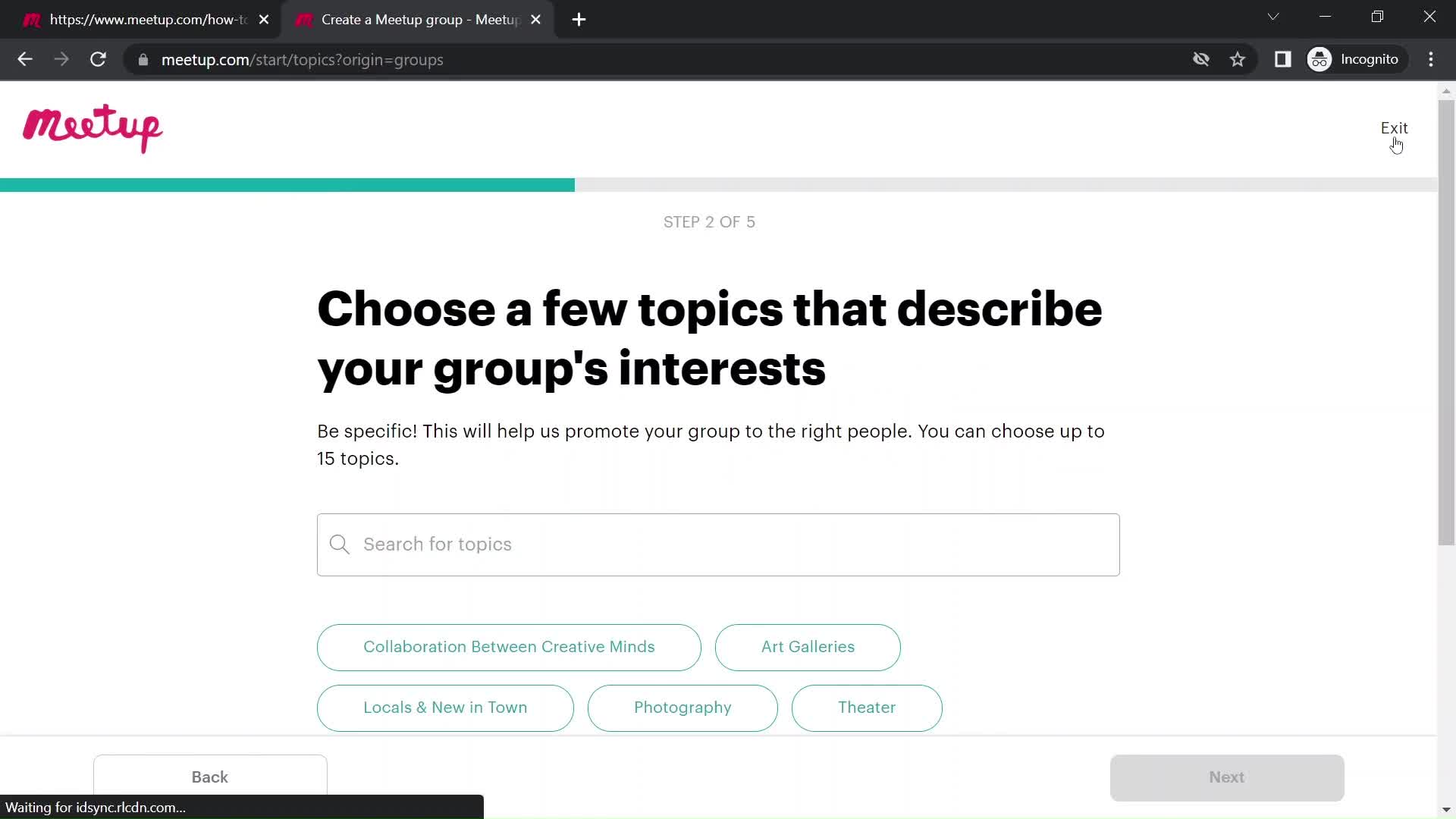Select the Art Galleries topic tag

[x=808, y=646]
